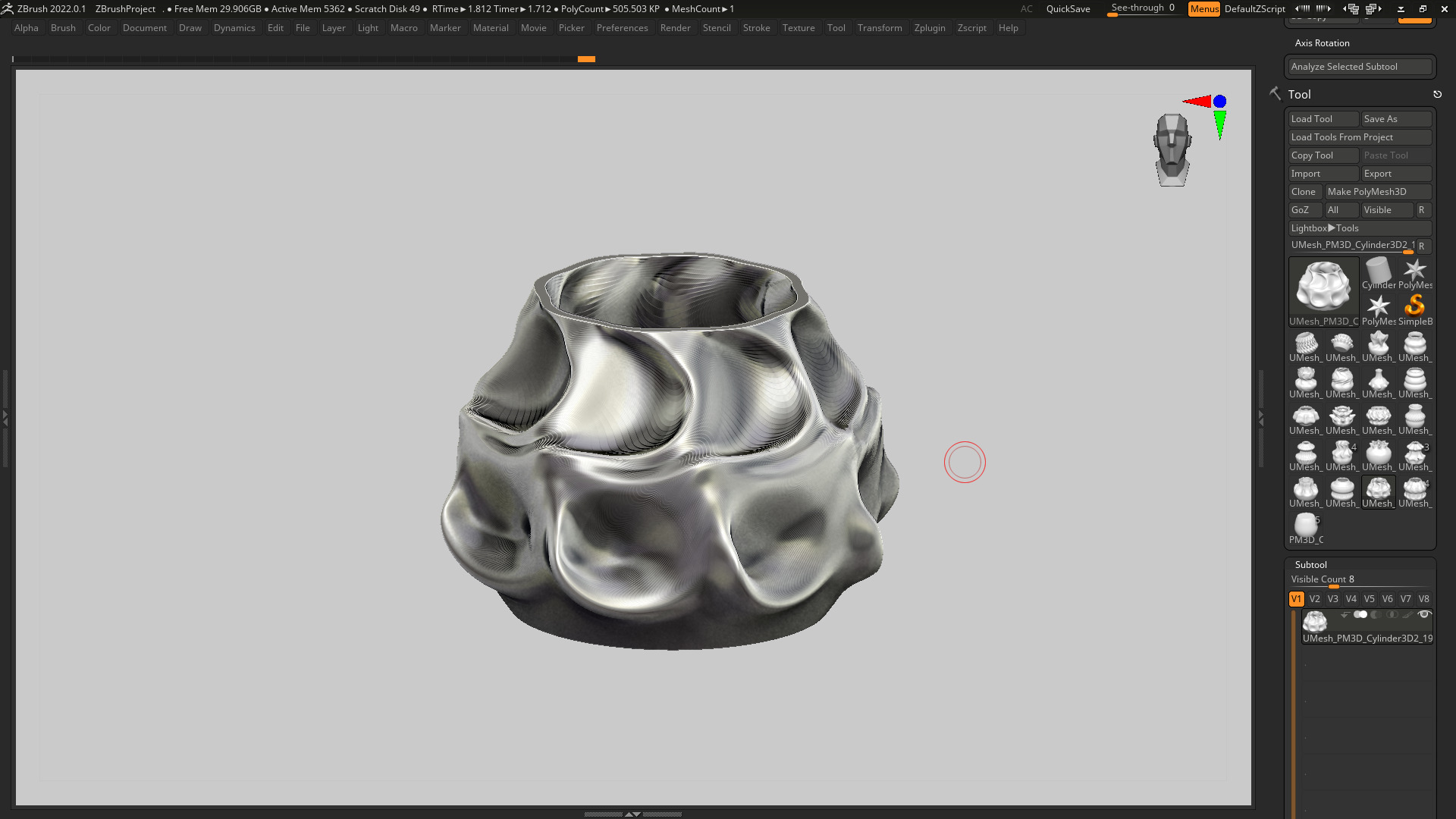Click the subtool thumbnail UMesh_PM3D_Cylinder3D2_19
1456x819 pixels.
pyautogui.click(x=1315, y=621)
